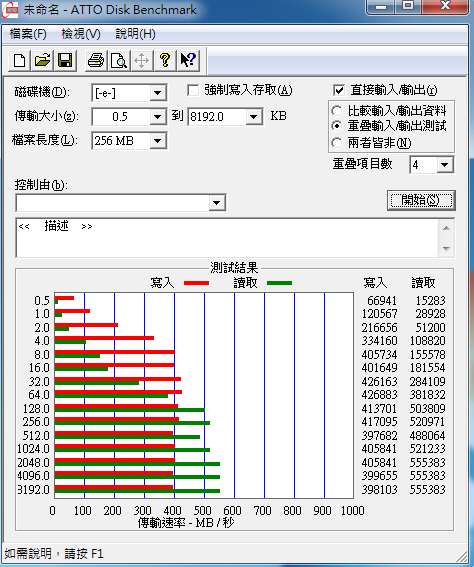The height and width of the screenshot is (567, 474).
Task: Open a file with the folder icon
Action: tap(42, 60)
